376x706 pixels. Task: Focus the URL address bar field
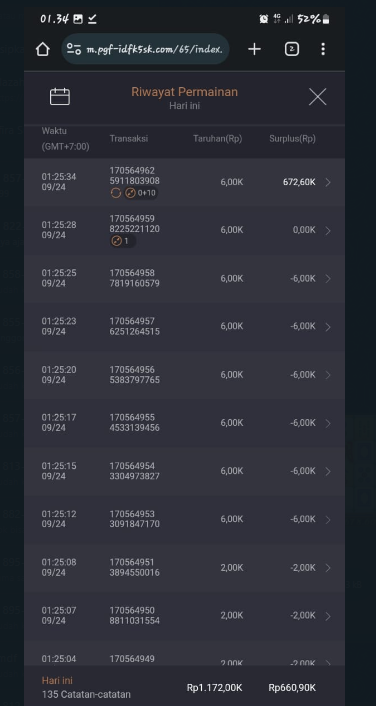(x=145, y=49)
